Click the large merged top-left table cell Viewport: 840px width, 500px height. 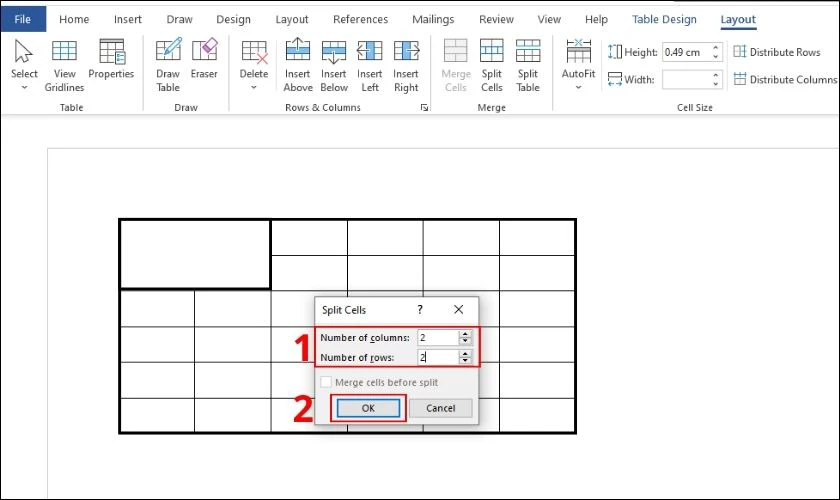[x=195, y=255]
